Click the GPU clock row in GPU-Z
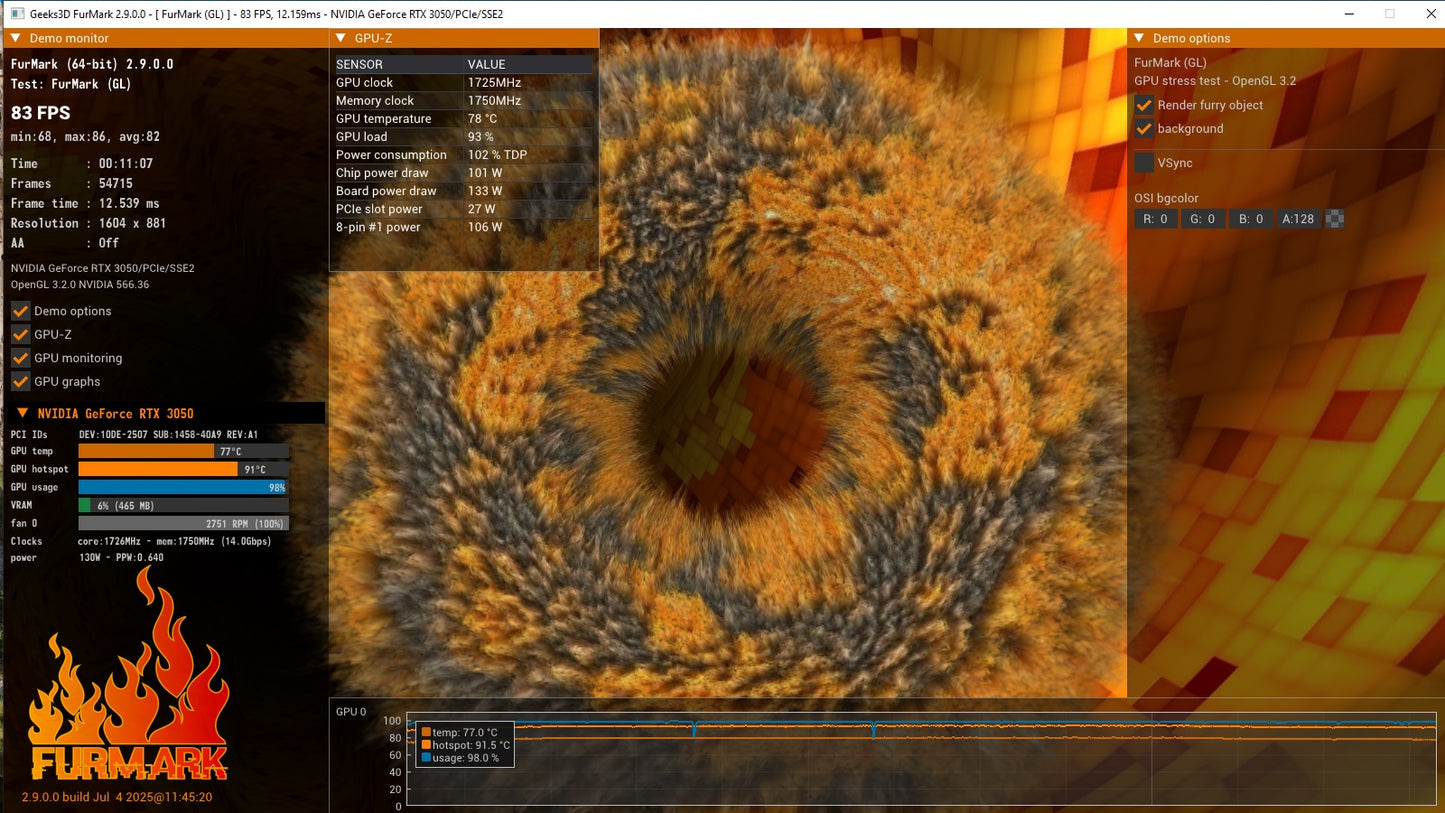Image resolution: width=1445 pixels, height=813 pixels. 464,83
